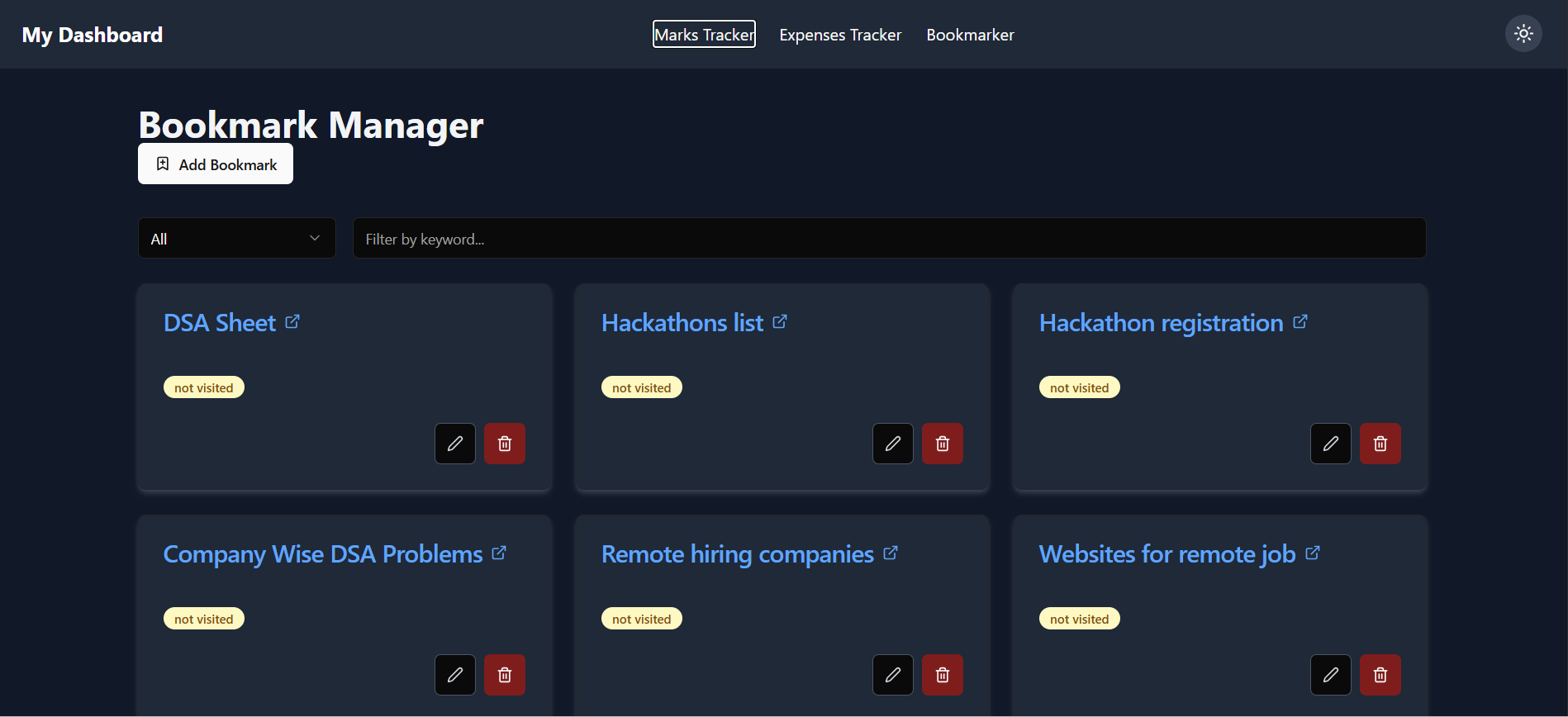Open the Marks Tracker page

[x=704, y=35]
